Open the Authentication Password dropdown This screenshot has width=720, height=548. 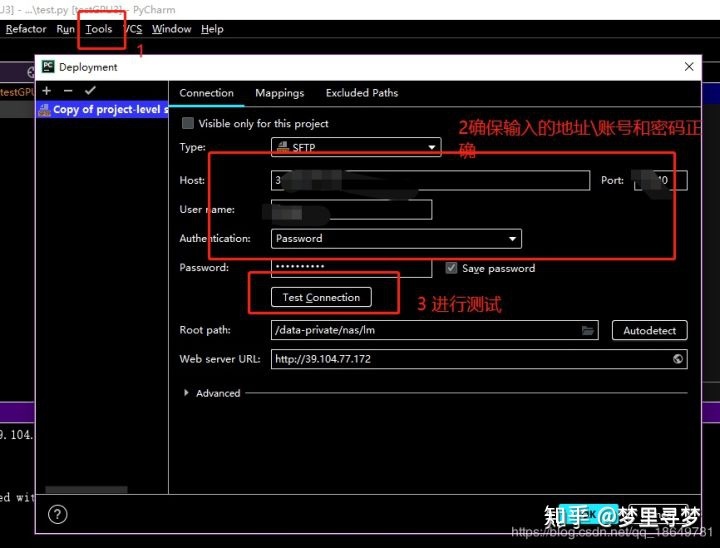pos(396,238)
